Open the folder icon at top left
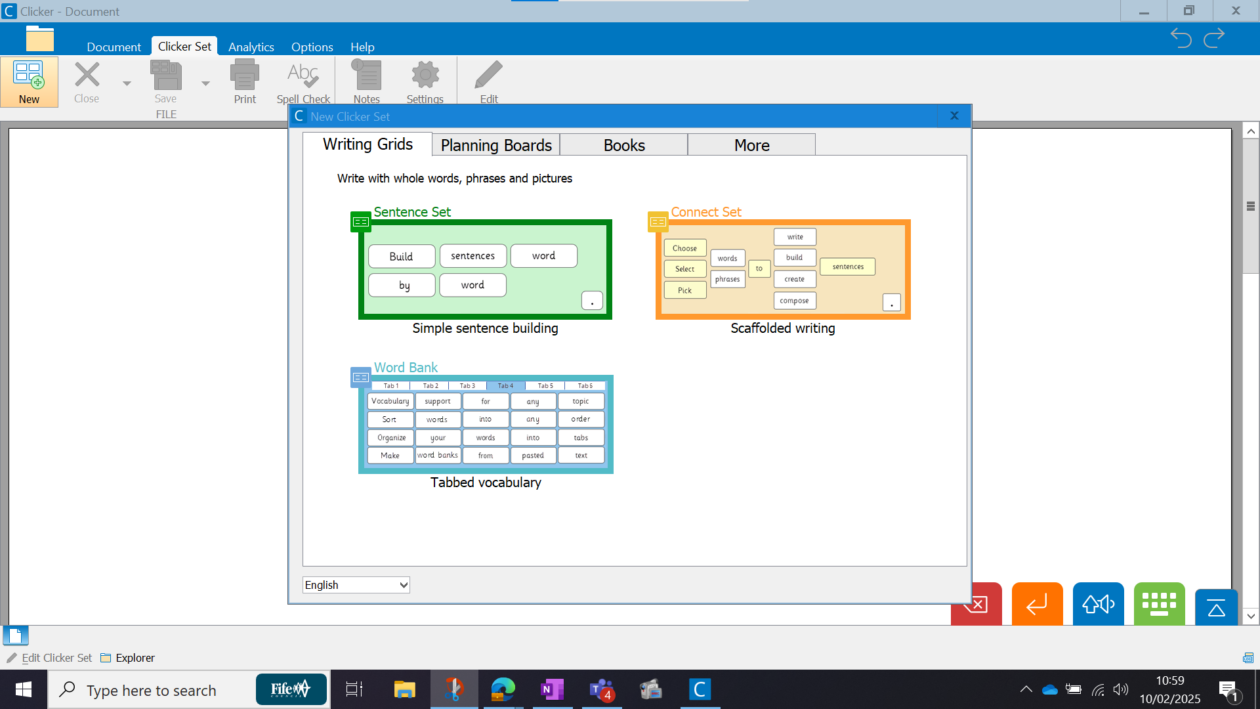The image size is (1260, 709). click(40, 39)
